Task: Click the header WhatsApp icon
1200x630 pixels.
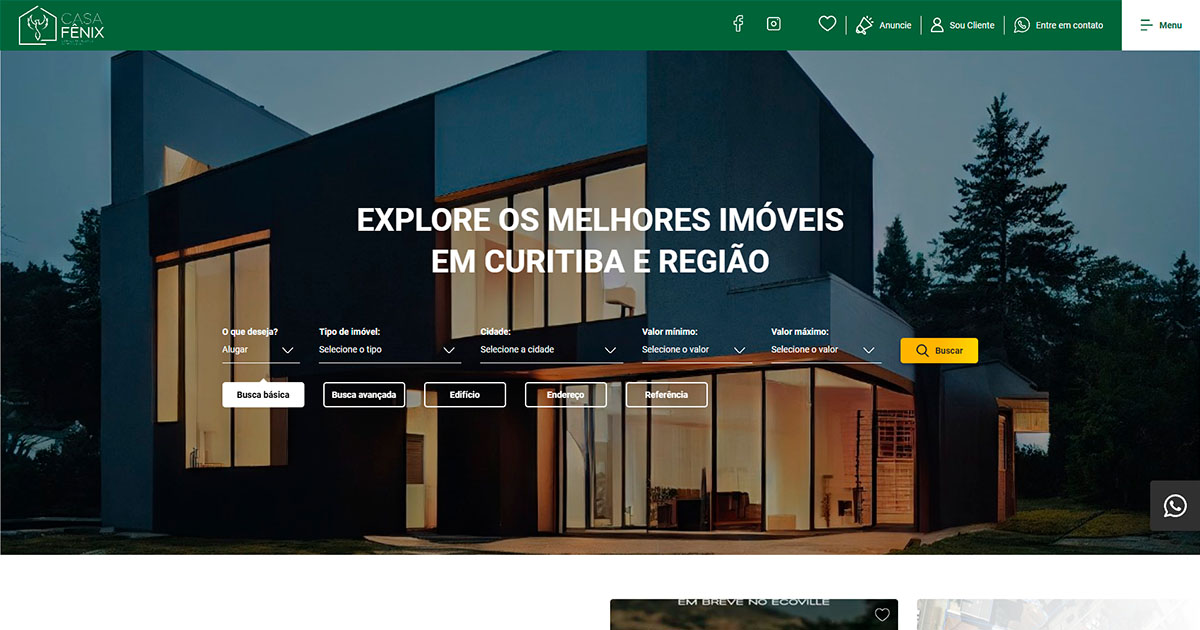Action: (1022, 25)
